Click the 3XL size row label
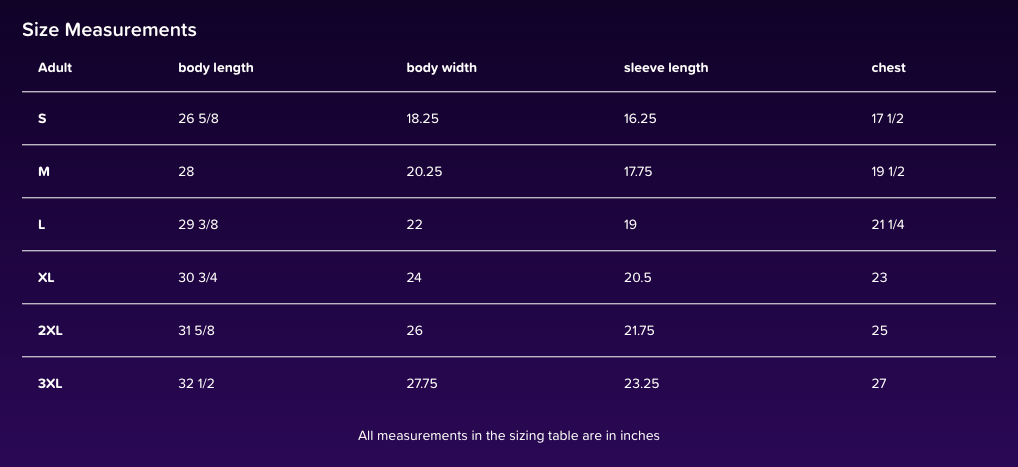Image resolution: width=1018 pixels, height=467 pixels. pyautogui.click(x=50, y=383)
